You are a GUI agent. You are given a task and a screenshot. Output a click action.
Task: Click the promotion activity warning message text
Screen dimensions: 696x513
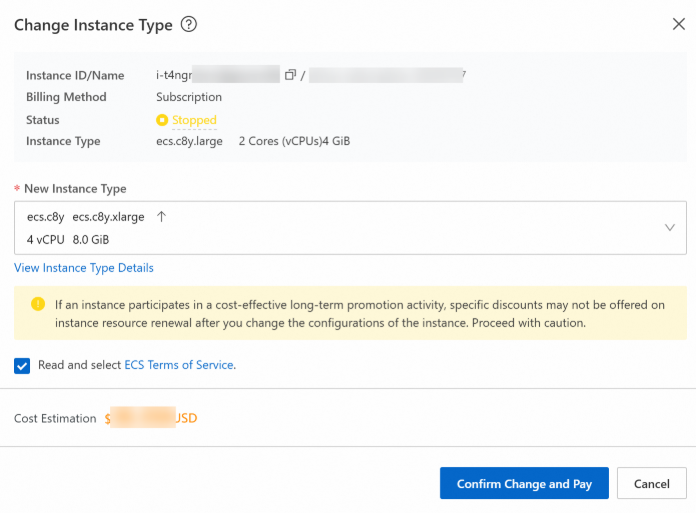pyautogui.click(x=360, y=313)
